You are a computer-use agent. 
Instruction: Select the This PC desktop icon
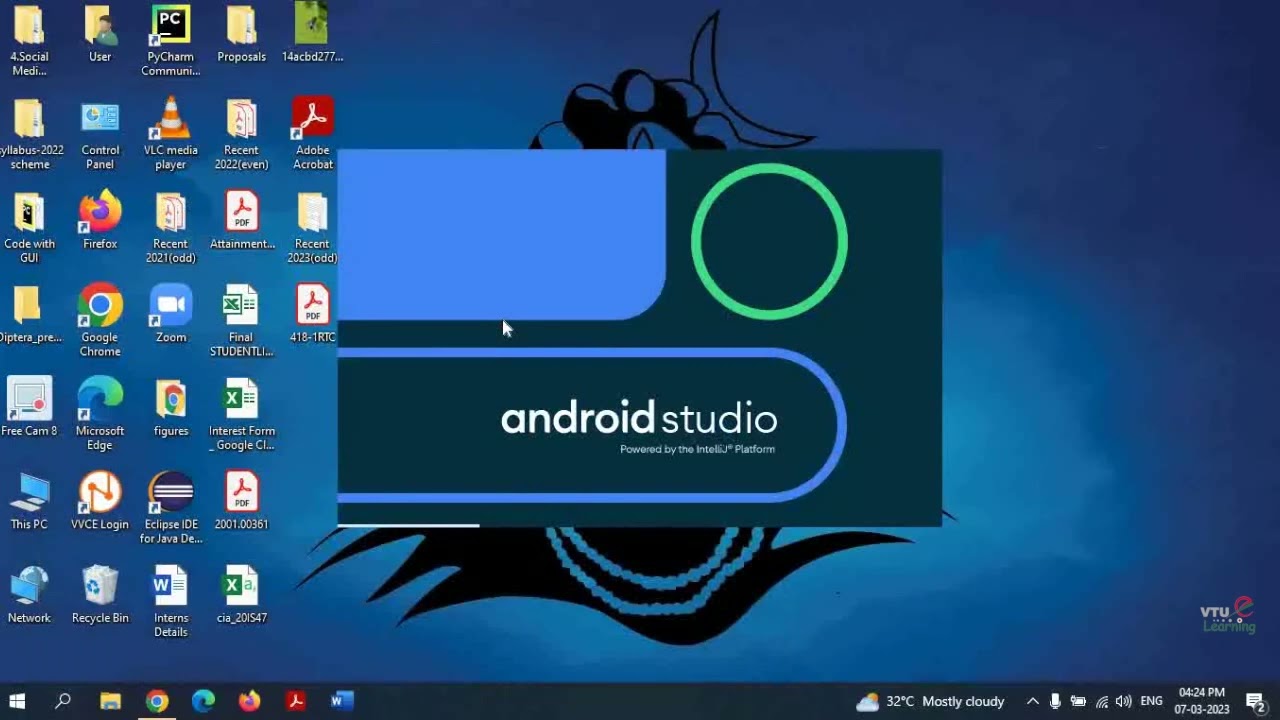pyautogui.click(x=29, y=501)
